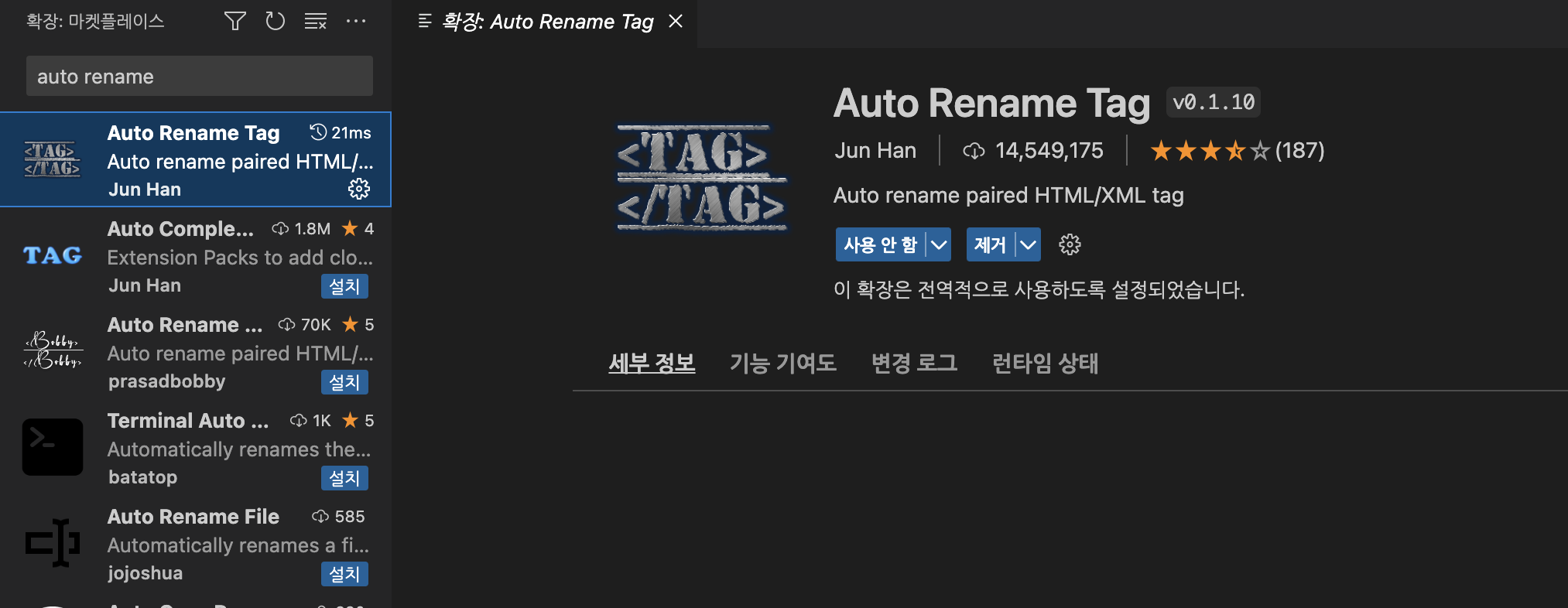Open the Jun Han publisher link

pyautogui.click(x=875, y=150)
